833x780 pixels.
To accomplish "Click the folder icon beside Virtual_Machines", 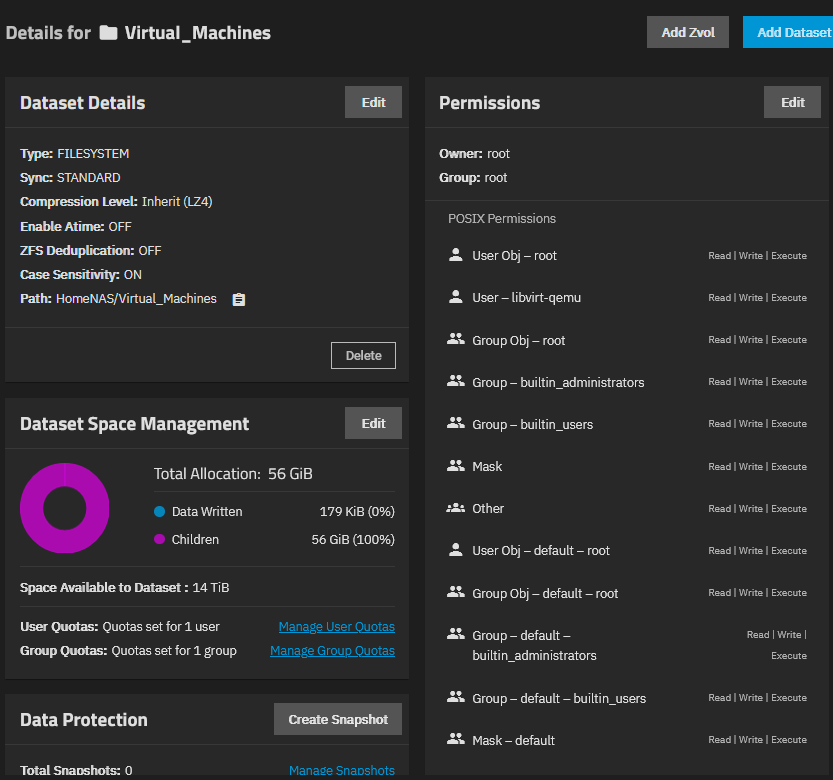I will (108, 33).
